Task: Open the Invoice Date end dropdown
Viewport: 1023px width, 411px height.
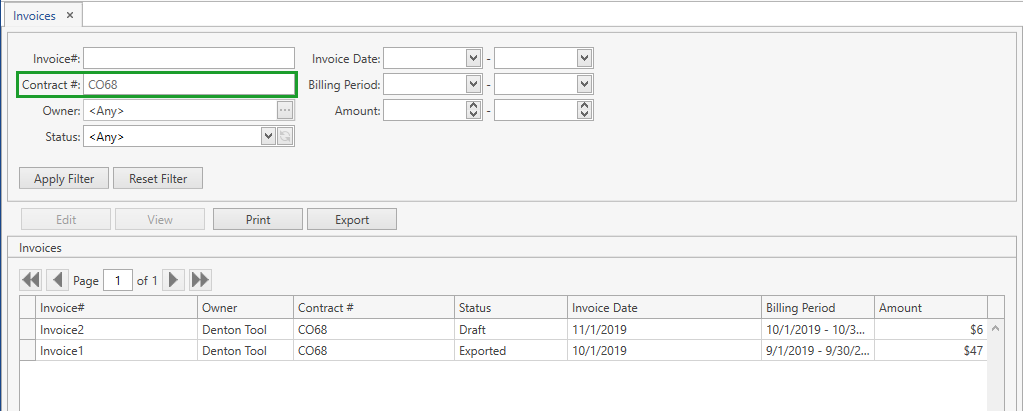Action: 585,59
